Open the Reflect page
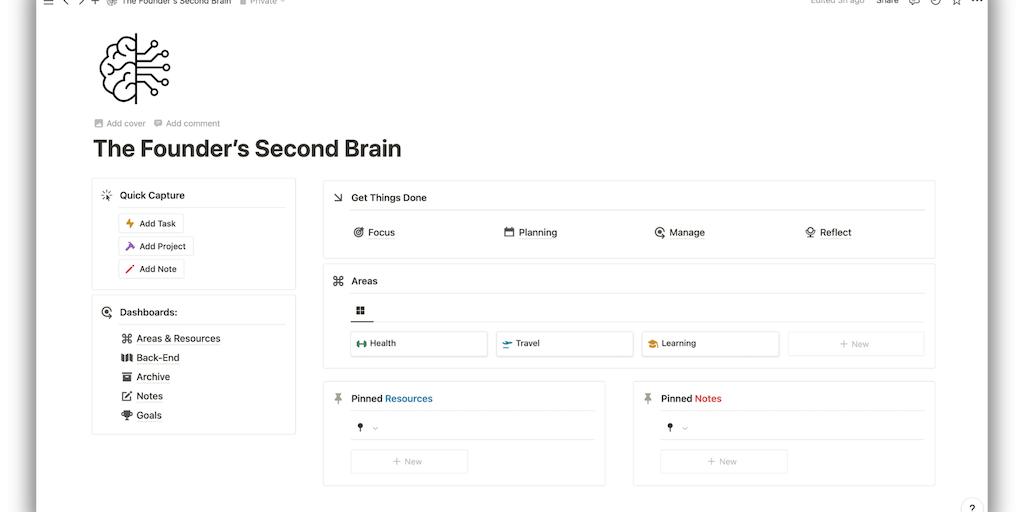1024x512 pixels. [x=828, y=232]
